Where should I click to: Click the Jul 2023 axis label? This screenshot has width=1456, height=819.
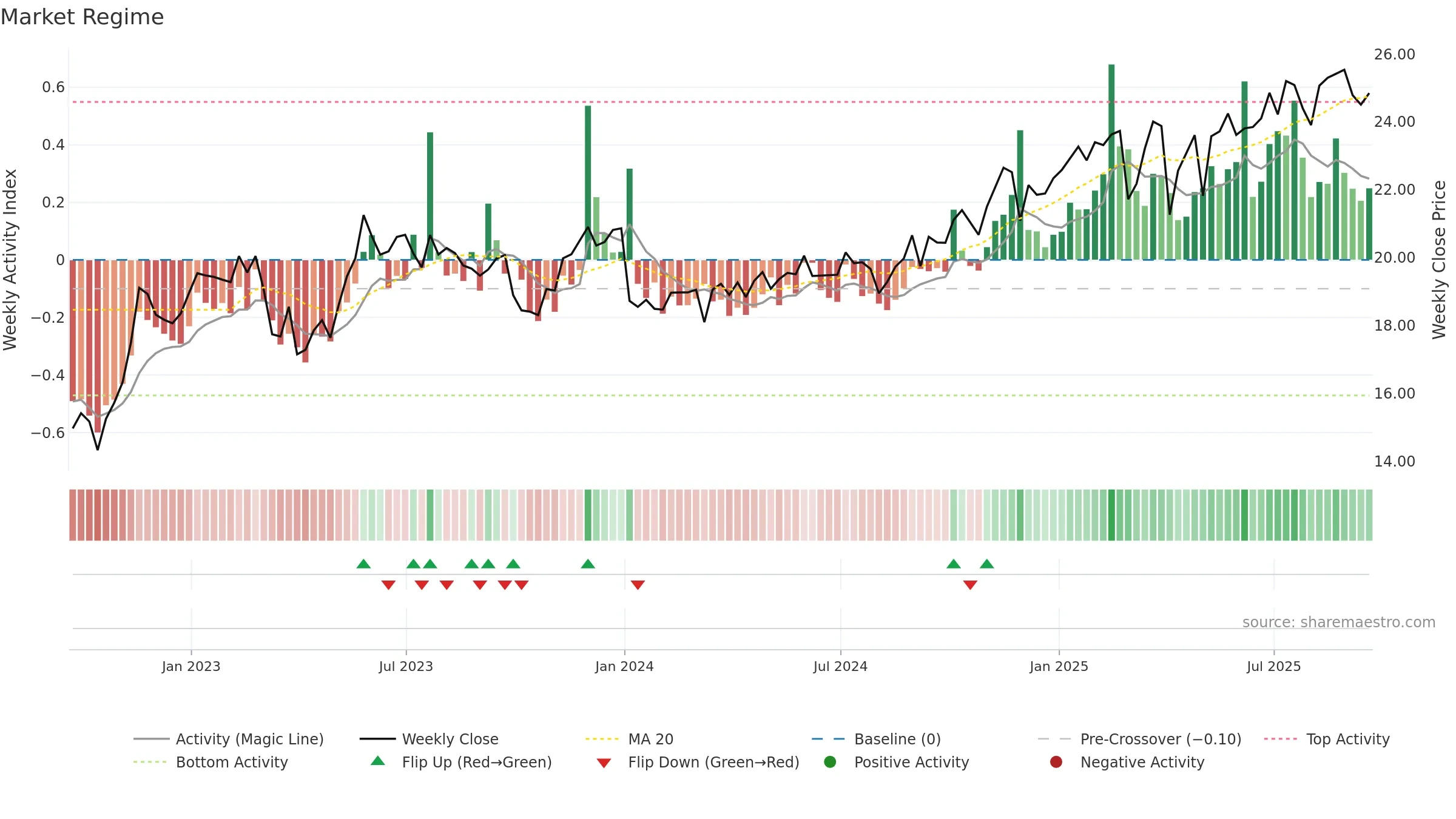[x=406, y=666]
